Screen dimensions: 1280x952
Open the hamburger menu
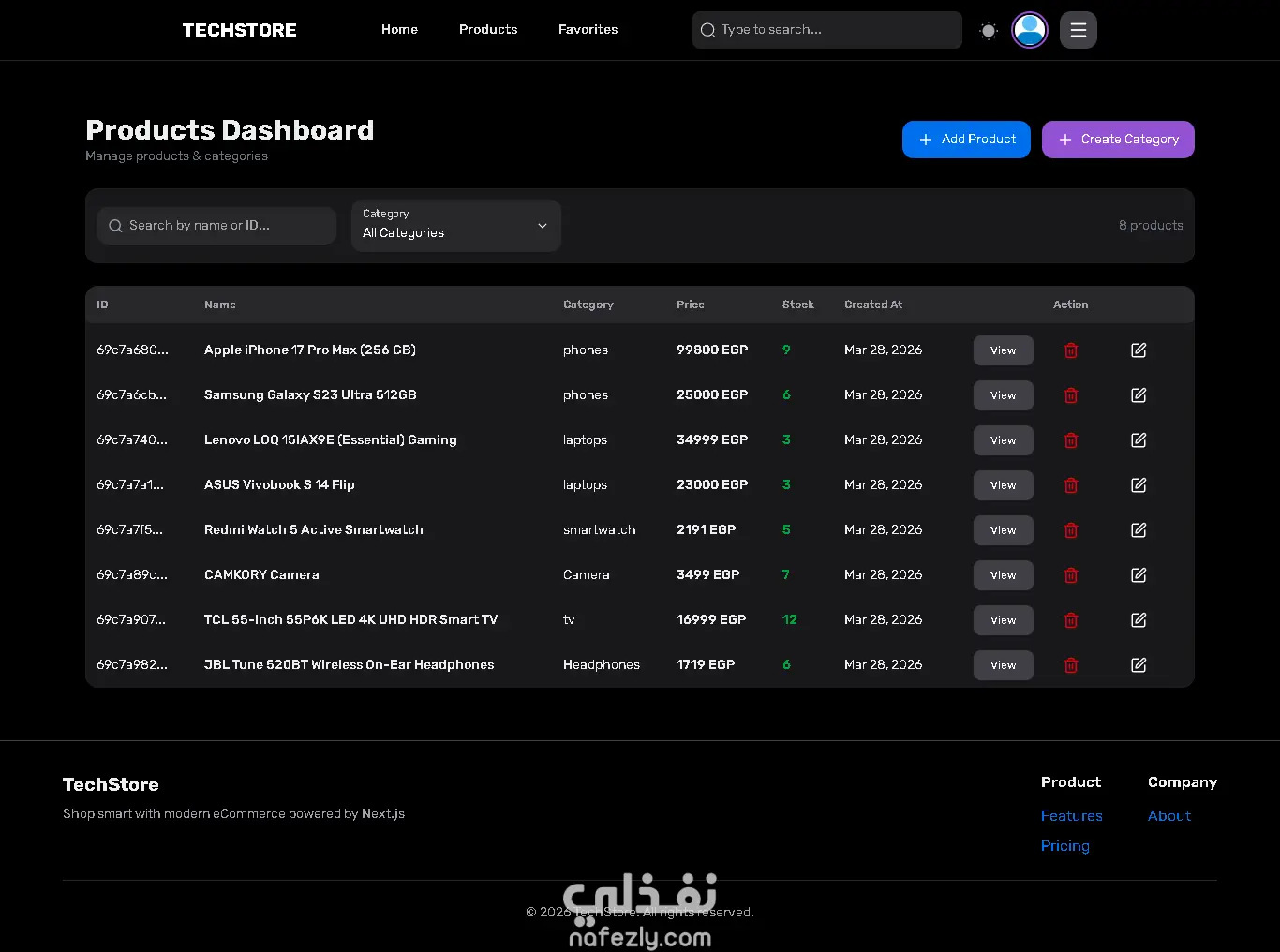pos(1079,30)
